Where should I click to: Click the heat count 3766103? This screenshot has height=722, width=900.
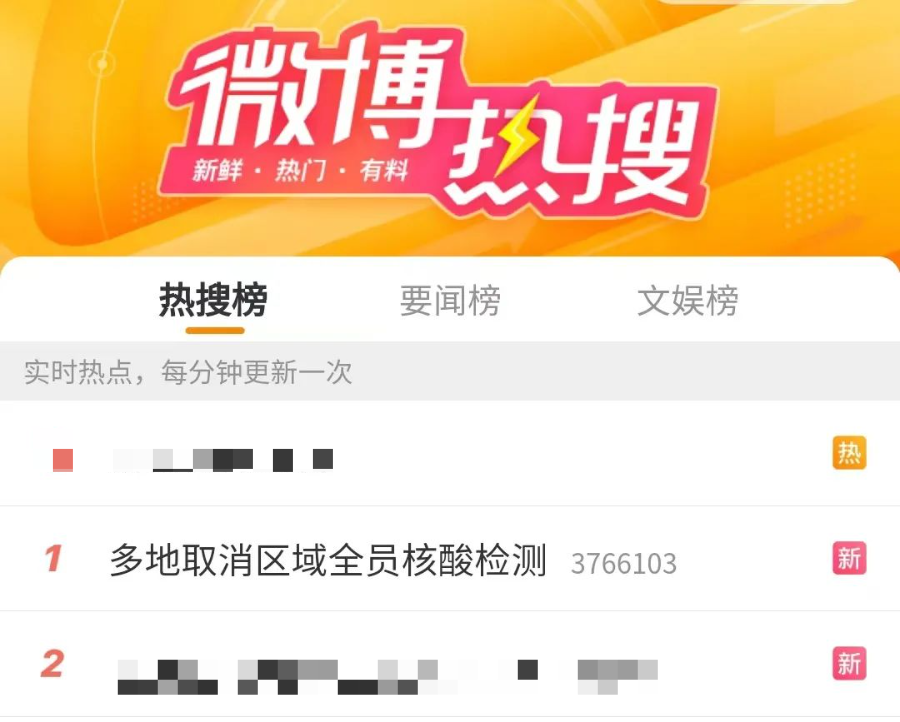pyautogui.click(x=624, y=564)
